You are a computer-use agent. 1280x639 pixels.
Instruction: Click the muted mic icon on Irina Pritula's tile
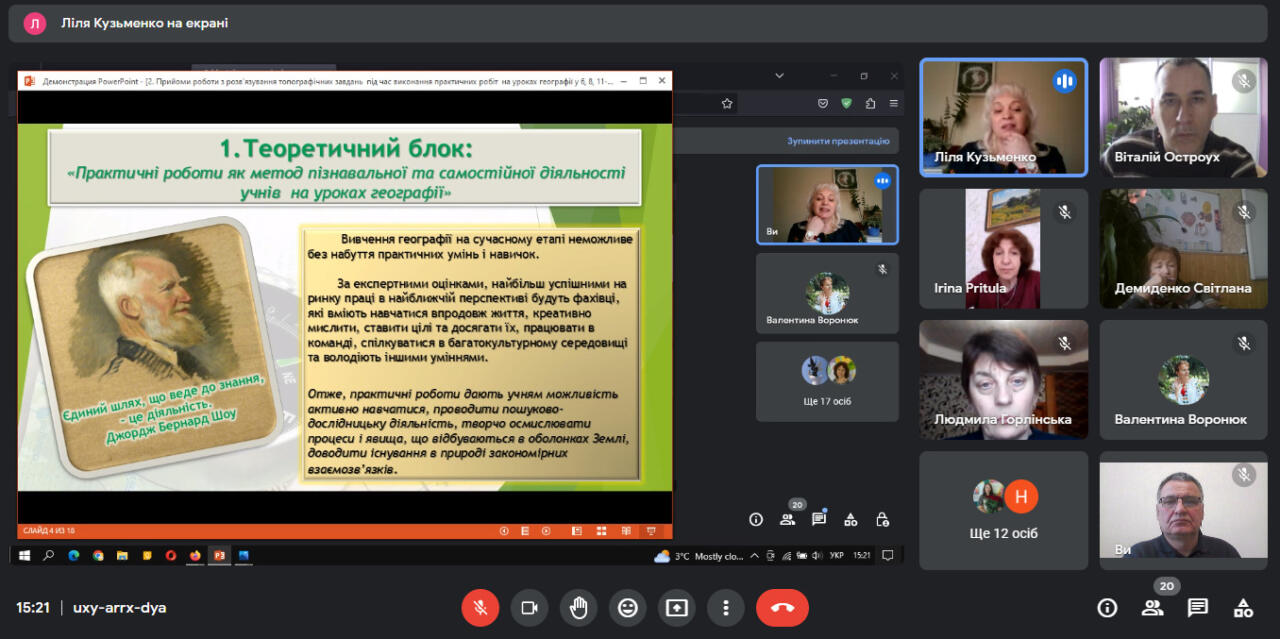1064,212
